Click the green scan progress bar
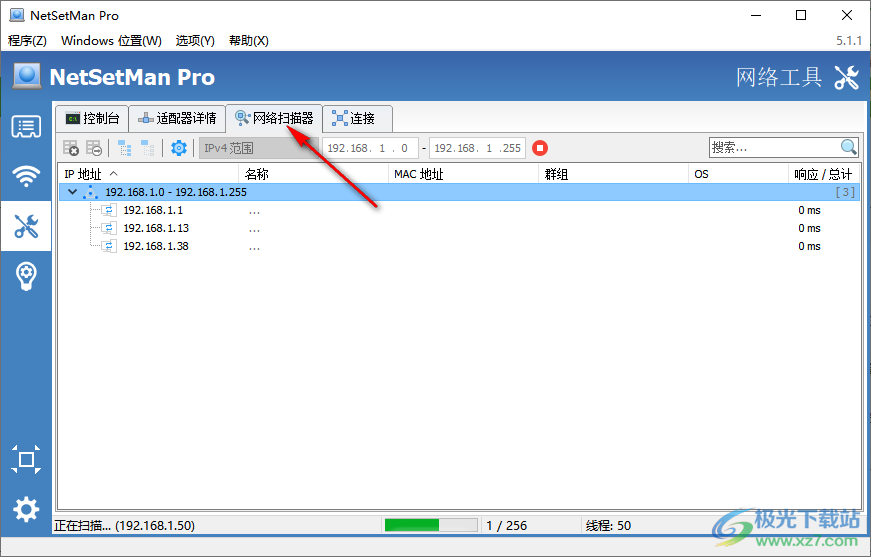The width and height of the screenshot is (871, 557). 431,525
